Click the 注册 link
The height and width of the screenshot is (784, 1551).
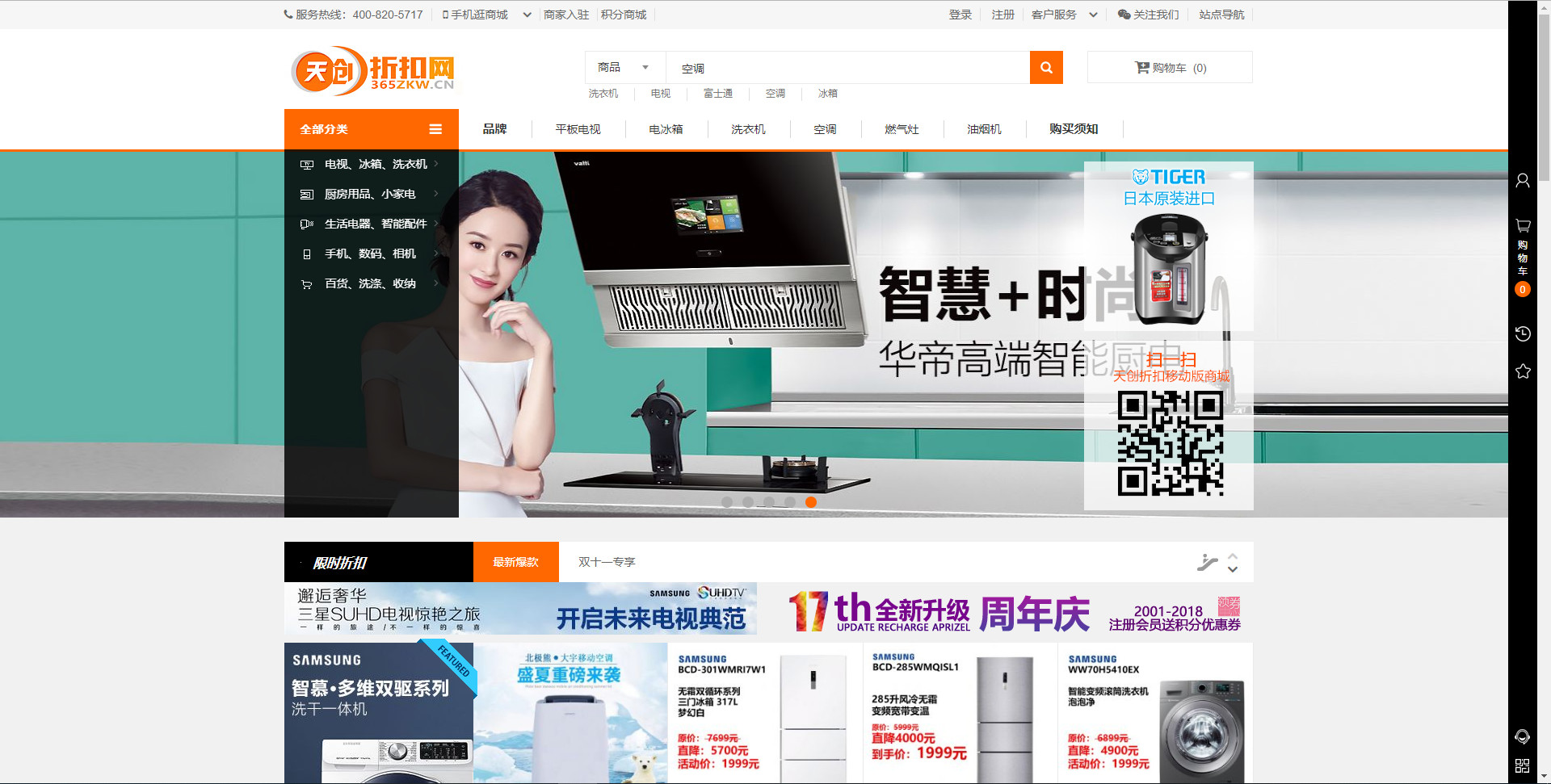[x=1003, y=15]
